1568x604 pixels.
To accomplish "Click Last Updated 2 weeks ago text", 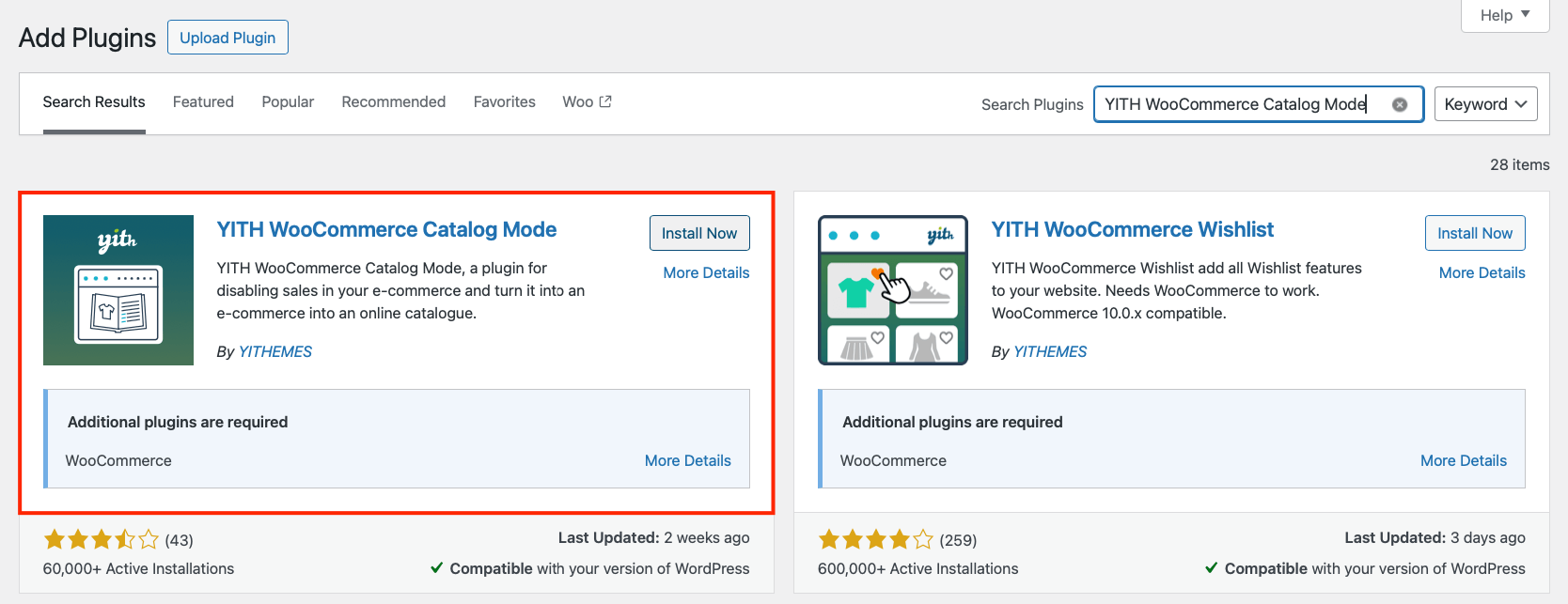I will point(654,537).
